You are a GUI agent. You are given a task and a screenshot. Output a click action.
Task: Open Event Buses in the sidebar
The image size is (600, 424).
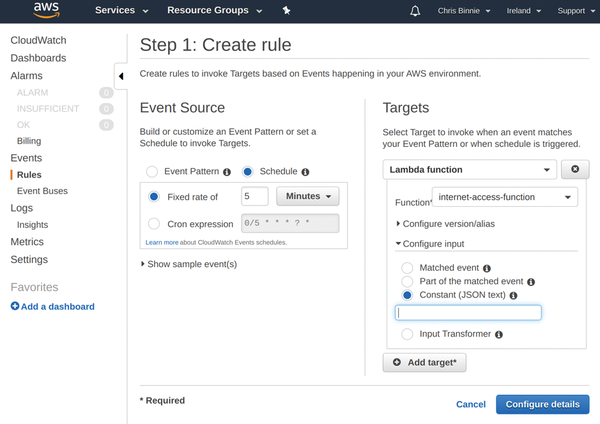coord(42,191)
